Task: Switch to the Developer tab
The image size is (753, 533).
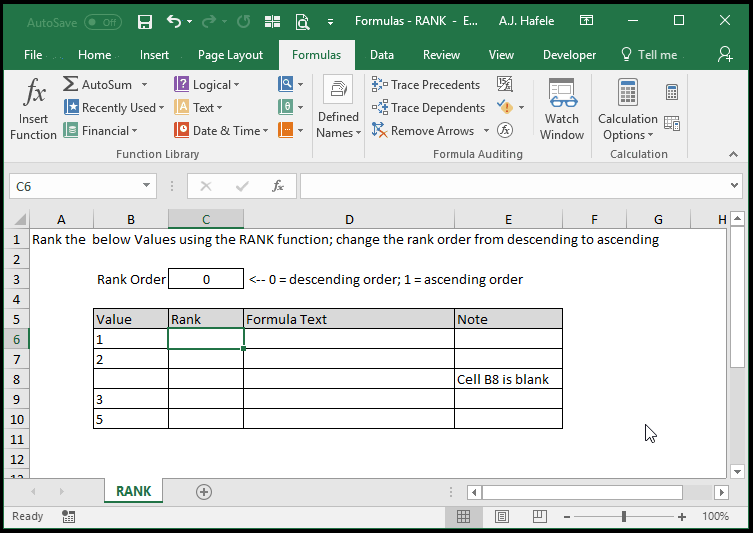Action: pos(569,55)
